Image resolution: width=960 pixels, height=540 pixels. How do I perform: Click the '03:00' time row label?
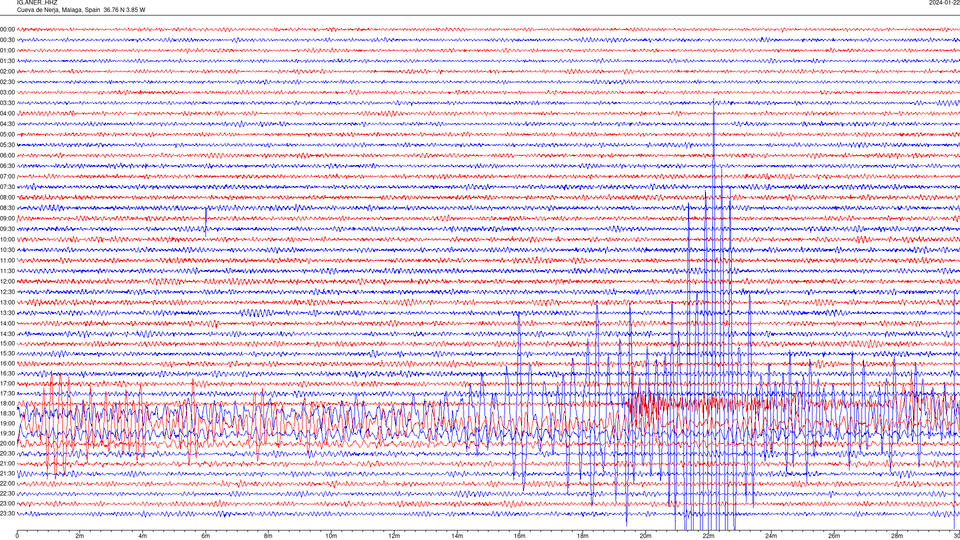pos(7,92)
